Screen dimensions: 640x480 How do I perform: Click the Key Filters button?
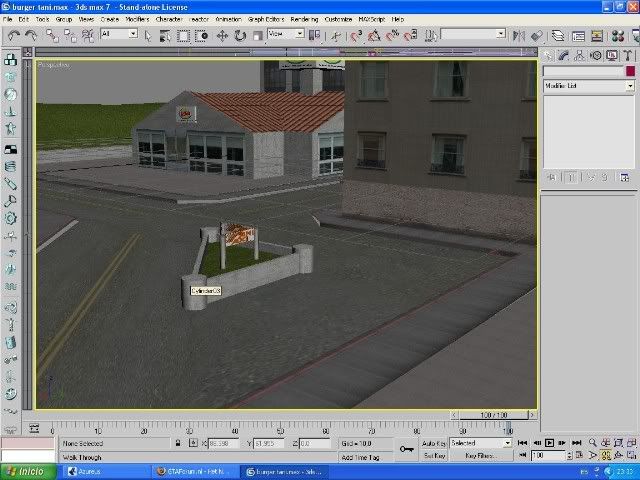pyautogui.click(x=481, y=456)
